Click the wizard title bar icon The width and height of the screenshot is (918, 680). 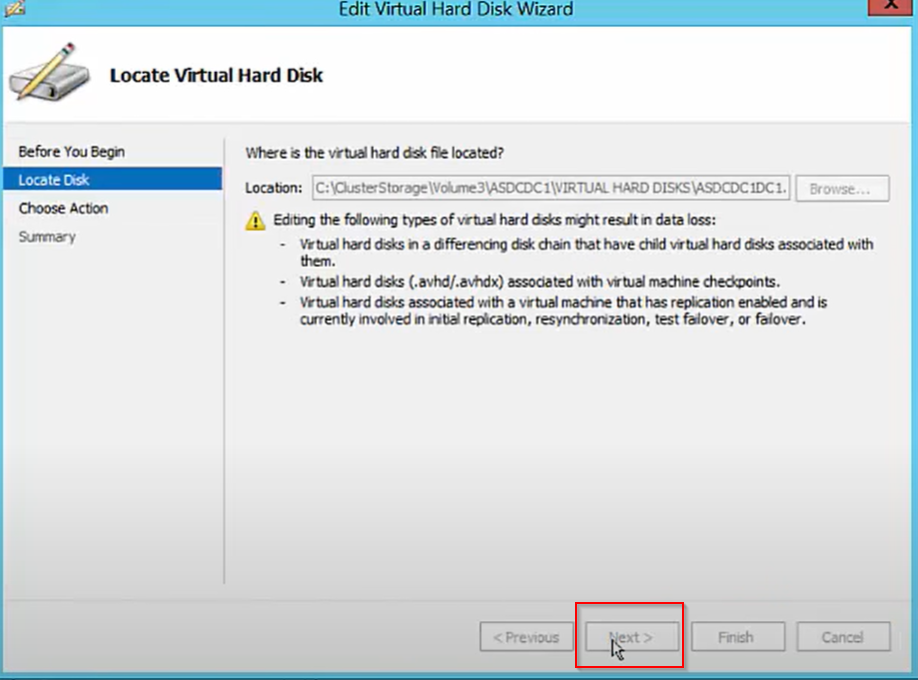coord(14,8)
